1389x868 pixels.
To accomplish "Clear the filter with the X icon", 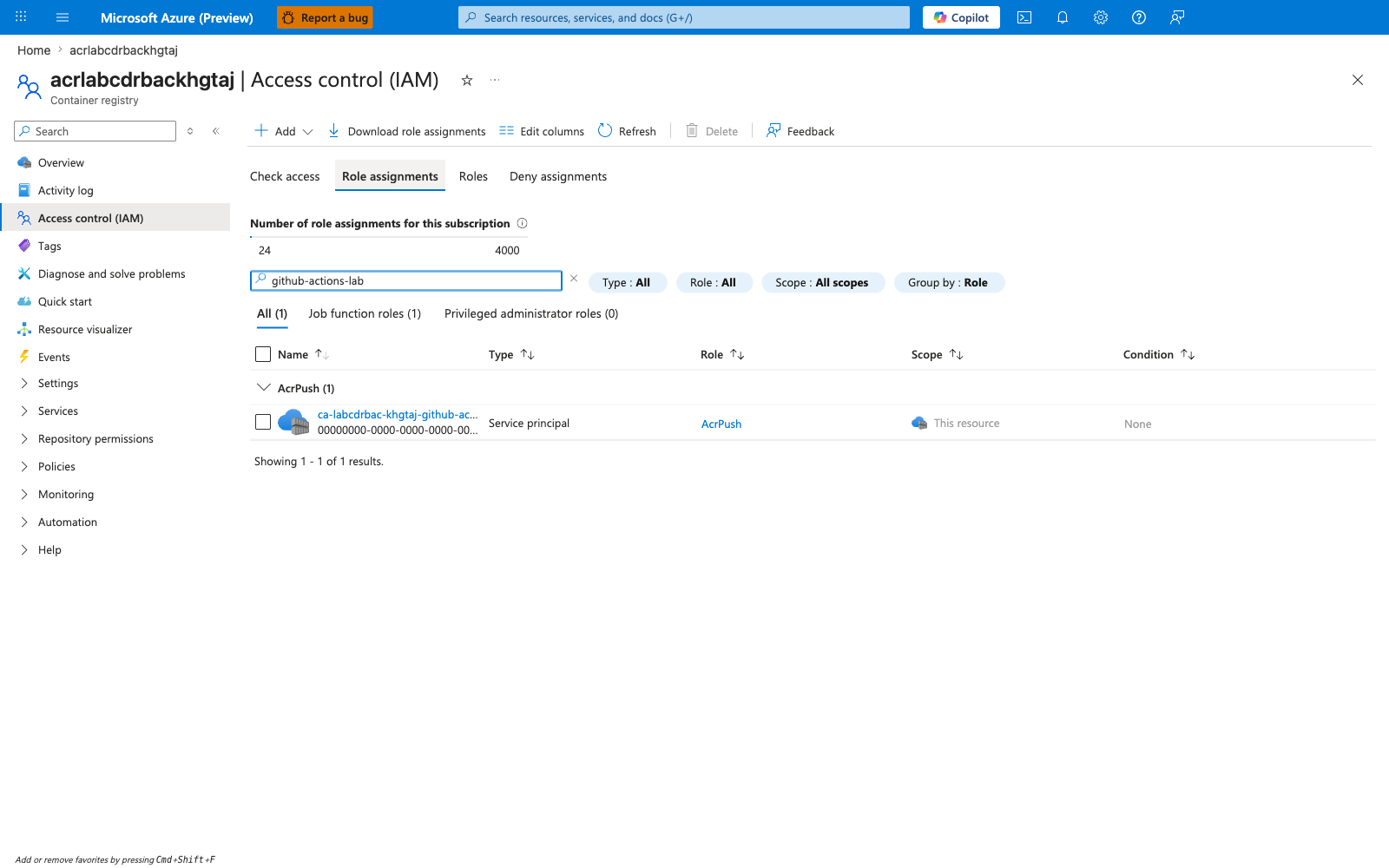I will pos(574,279).
